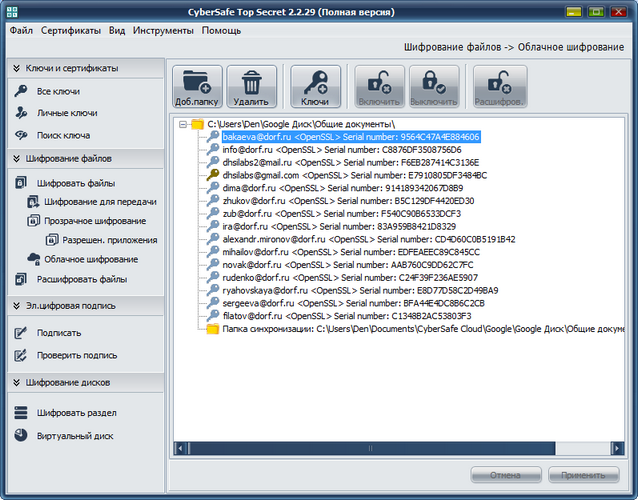638x500 pixels.
Task: Select the sergeeva@dorf.ru key row
Action: (x=354, y=303)
